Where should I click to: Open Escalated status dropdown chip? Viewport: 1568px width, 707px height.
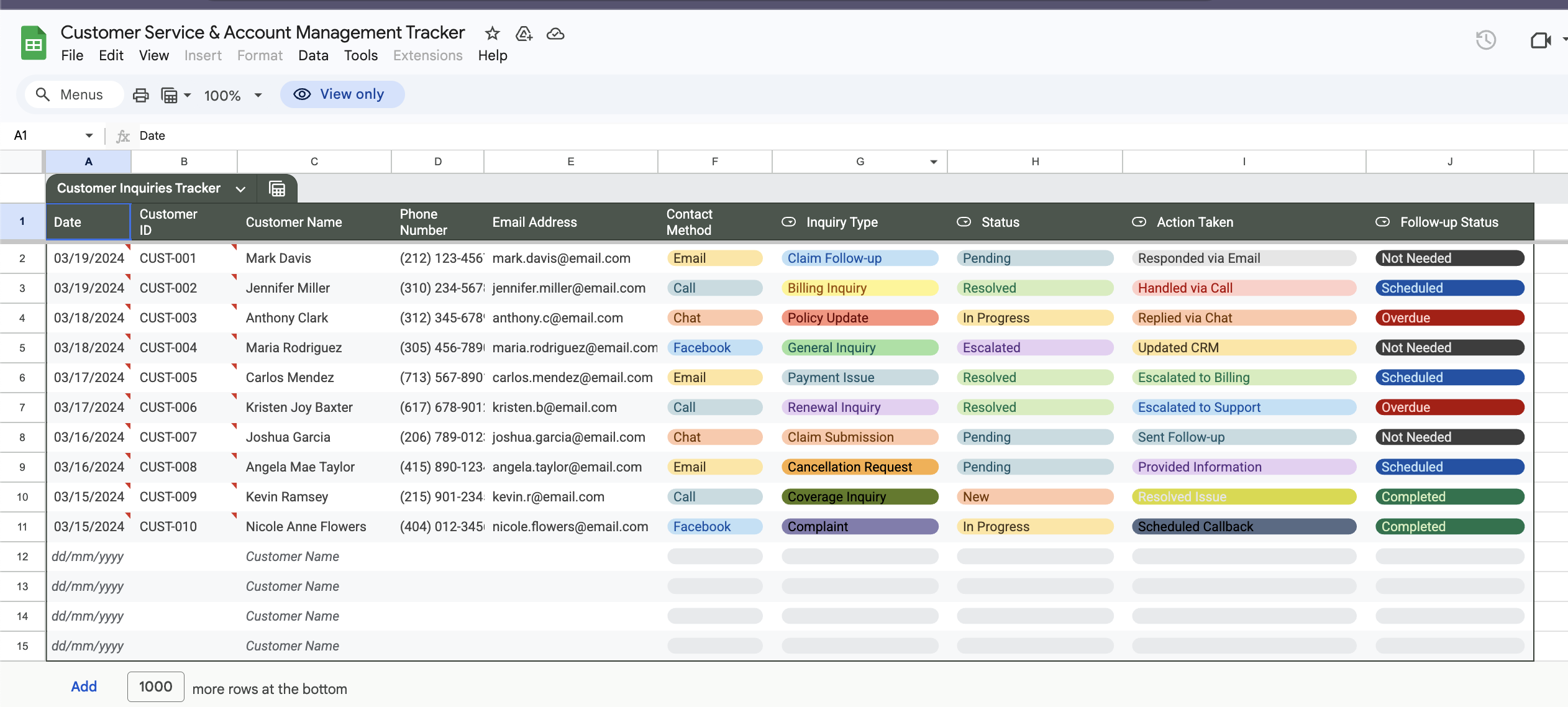1035,348
